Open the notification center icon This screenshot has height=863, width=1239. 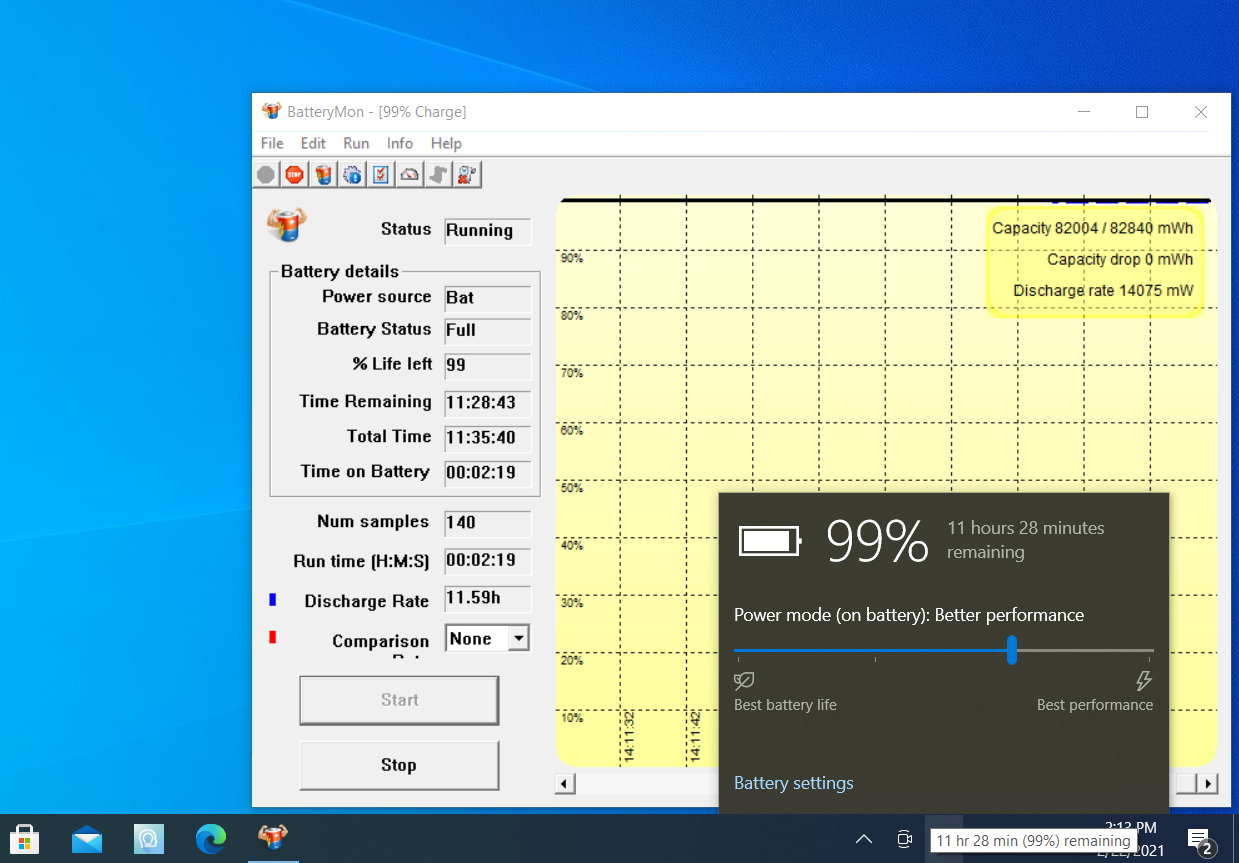coord(1200,841)
